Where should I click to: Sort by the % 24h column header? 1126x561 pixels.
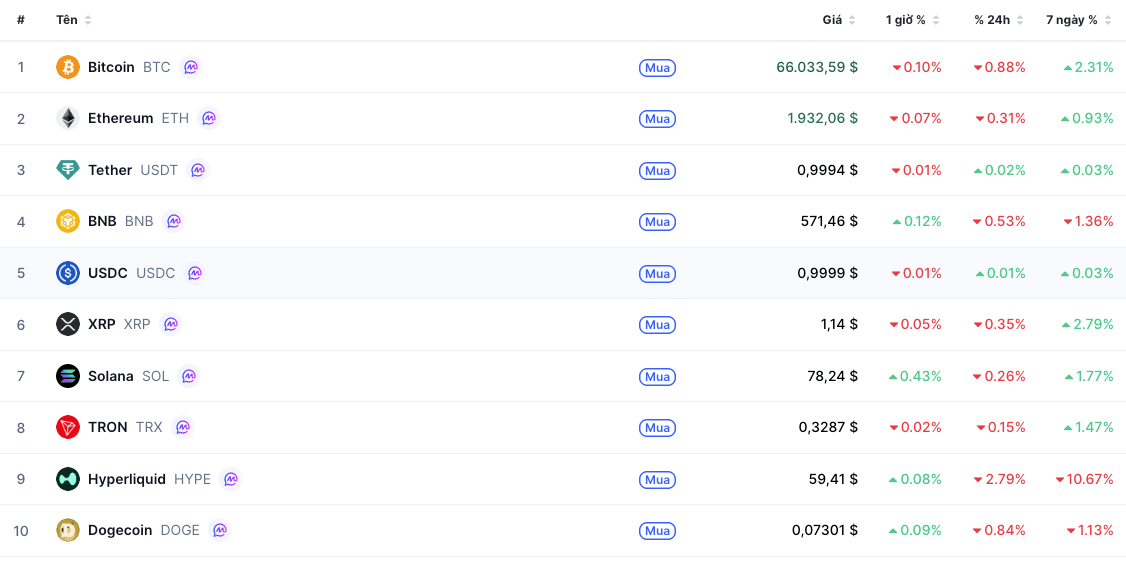click(999, 20)
